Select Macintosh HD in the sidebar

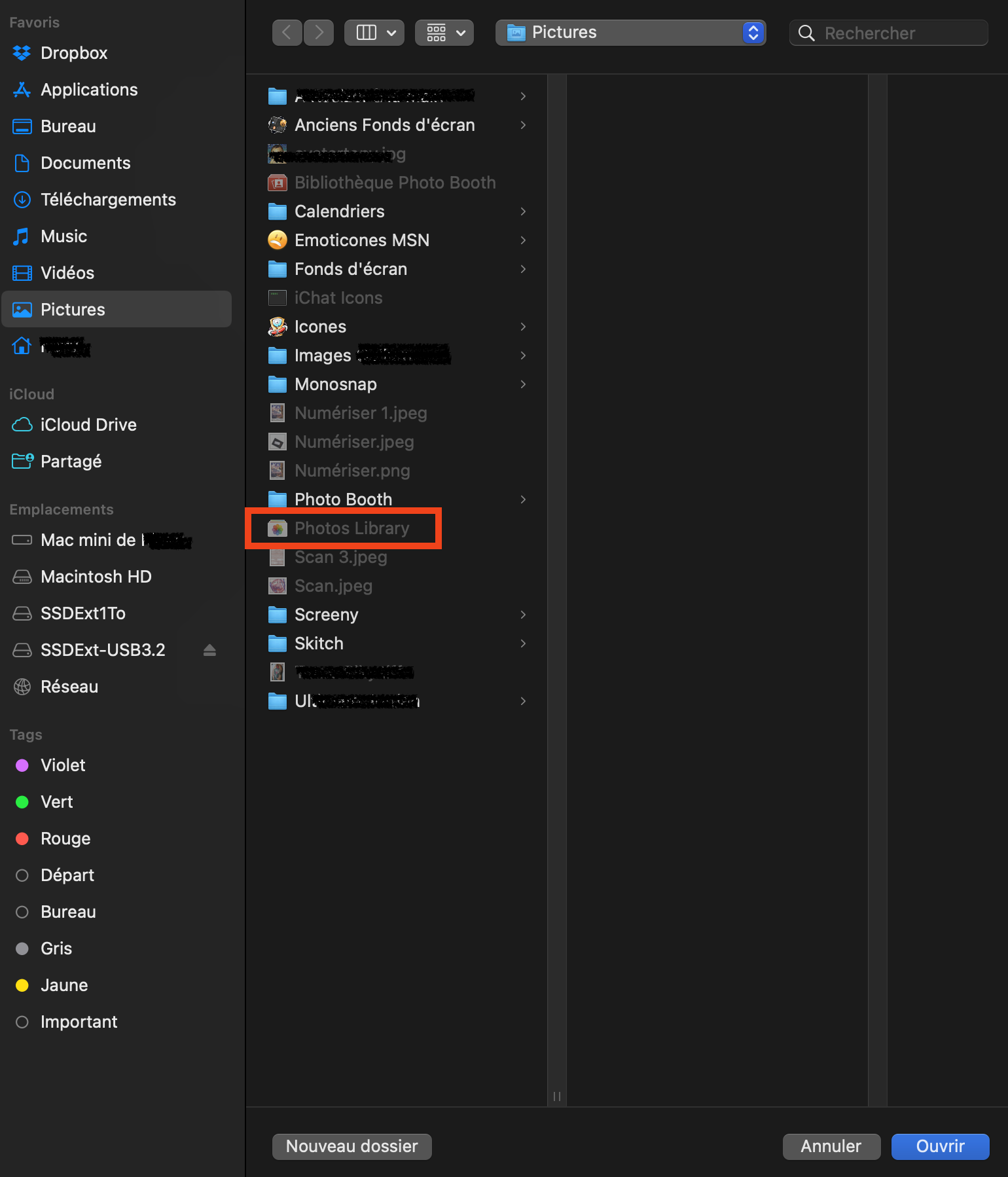(96, 577)
